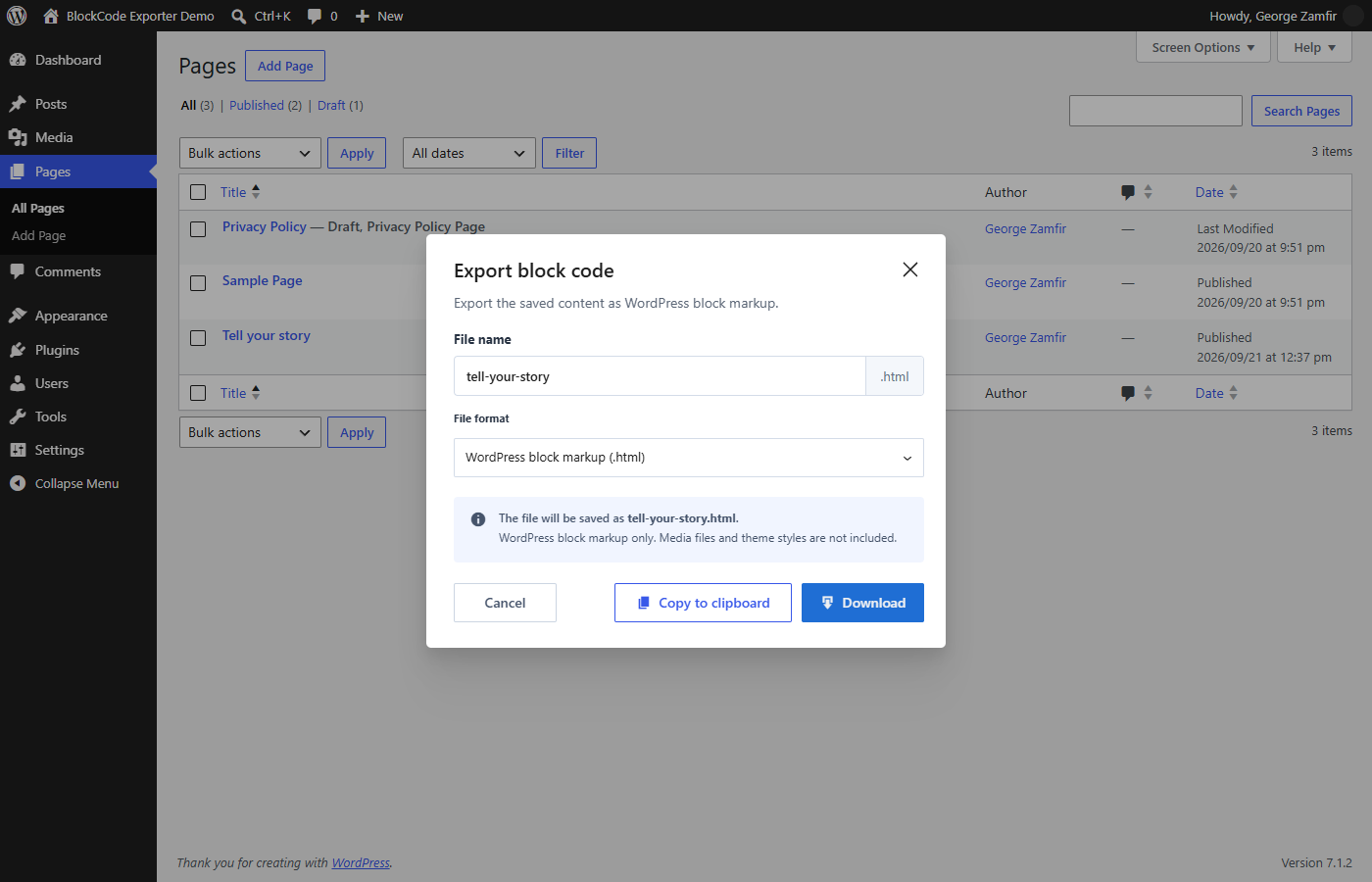Open the Plugins menu
Screen dimensions: 1372x882
(78, 350)
